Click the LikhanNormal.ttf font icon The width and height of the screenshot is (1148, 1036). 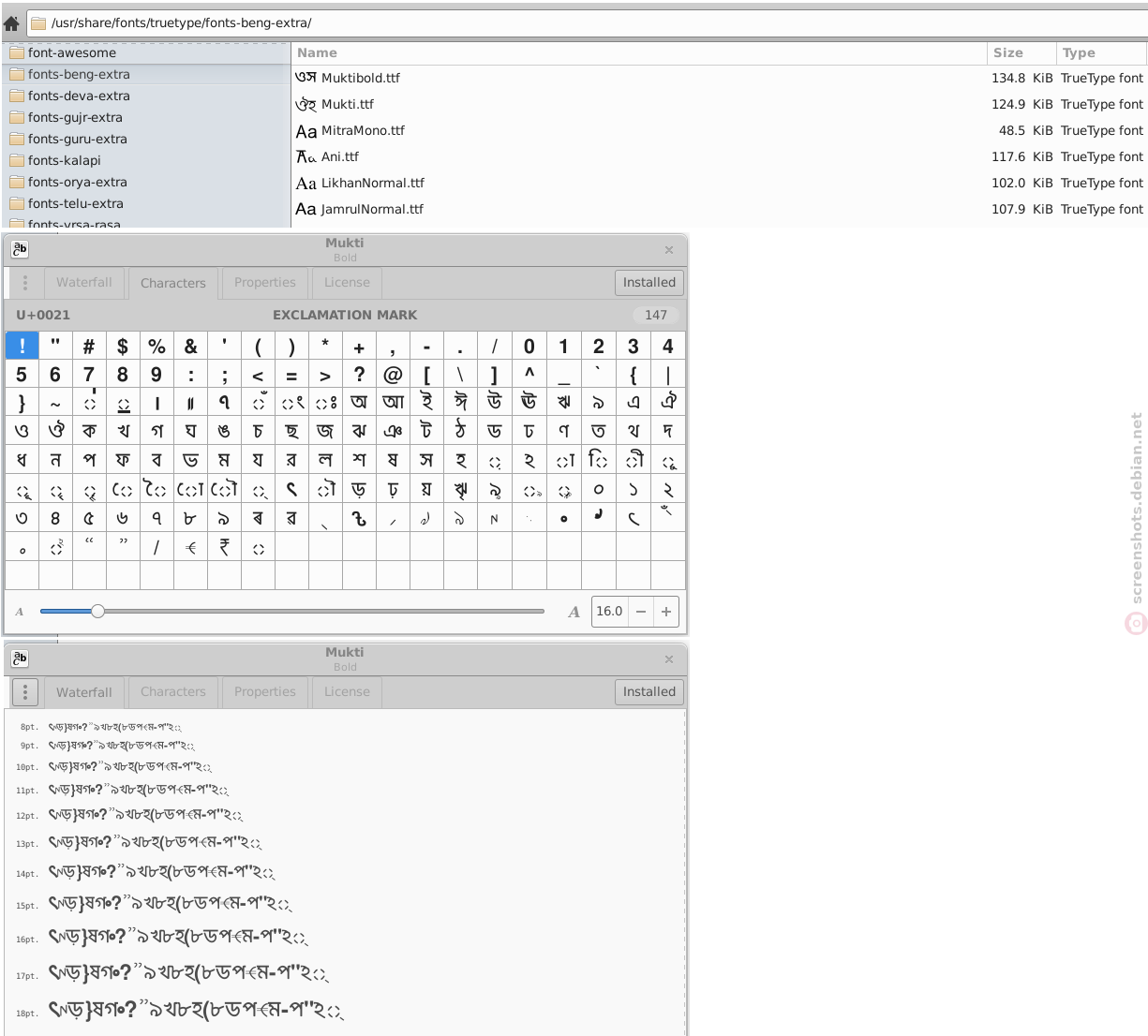click(x=306, y=183)
